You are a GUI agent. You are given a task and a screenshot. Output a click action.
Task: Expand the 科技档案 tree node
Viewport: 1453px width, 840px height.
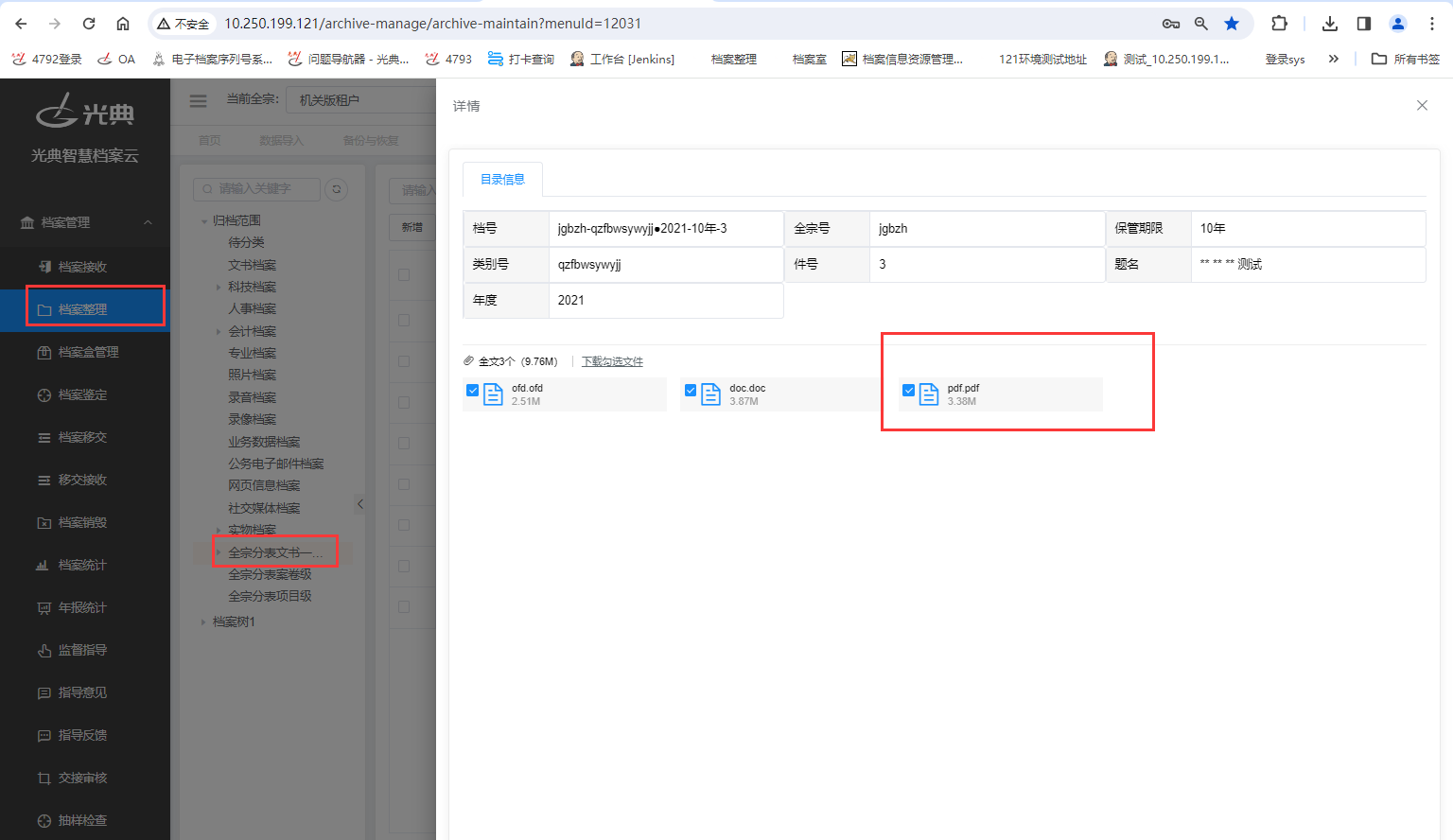[219, 287]
